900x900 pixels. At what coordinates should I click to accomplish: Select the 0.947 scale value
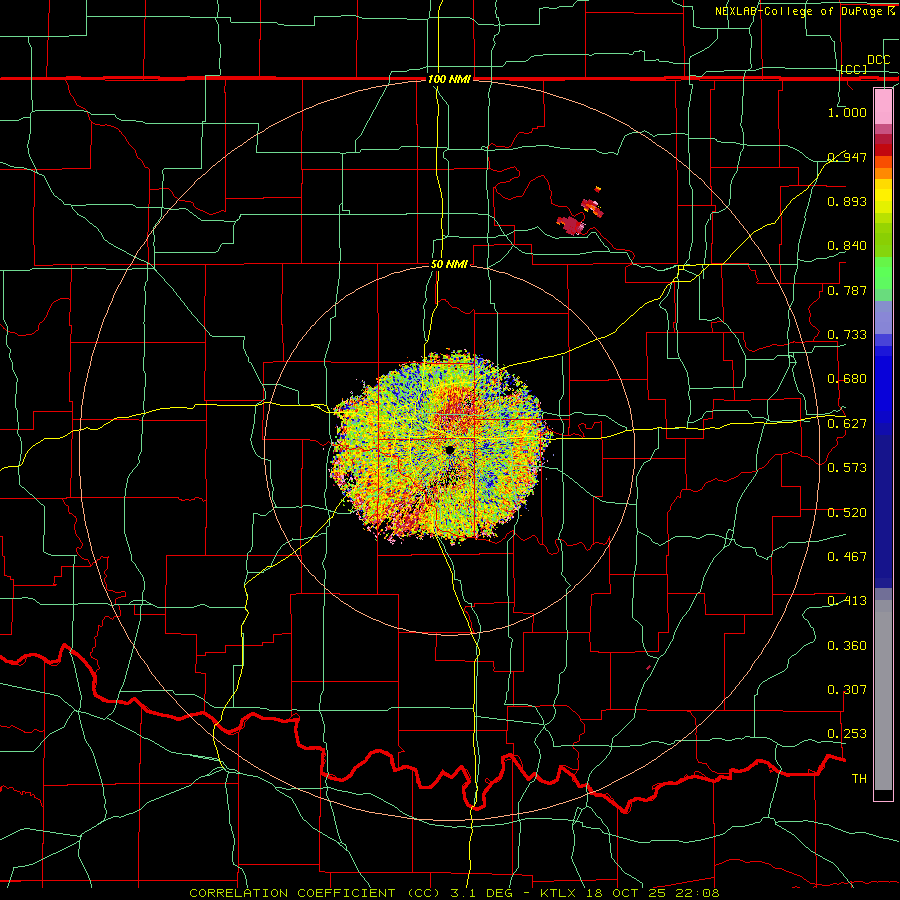847,157
